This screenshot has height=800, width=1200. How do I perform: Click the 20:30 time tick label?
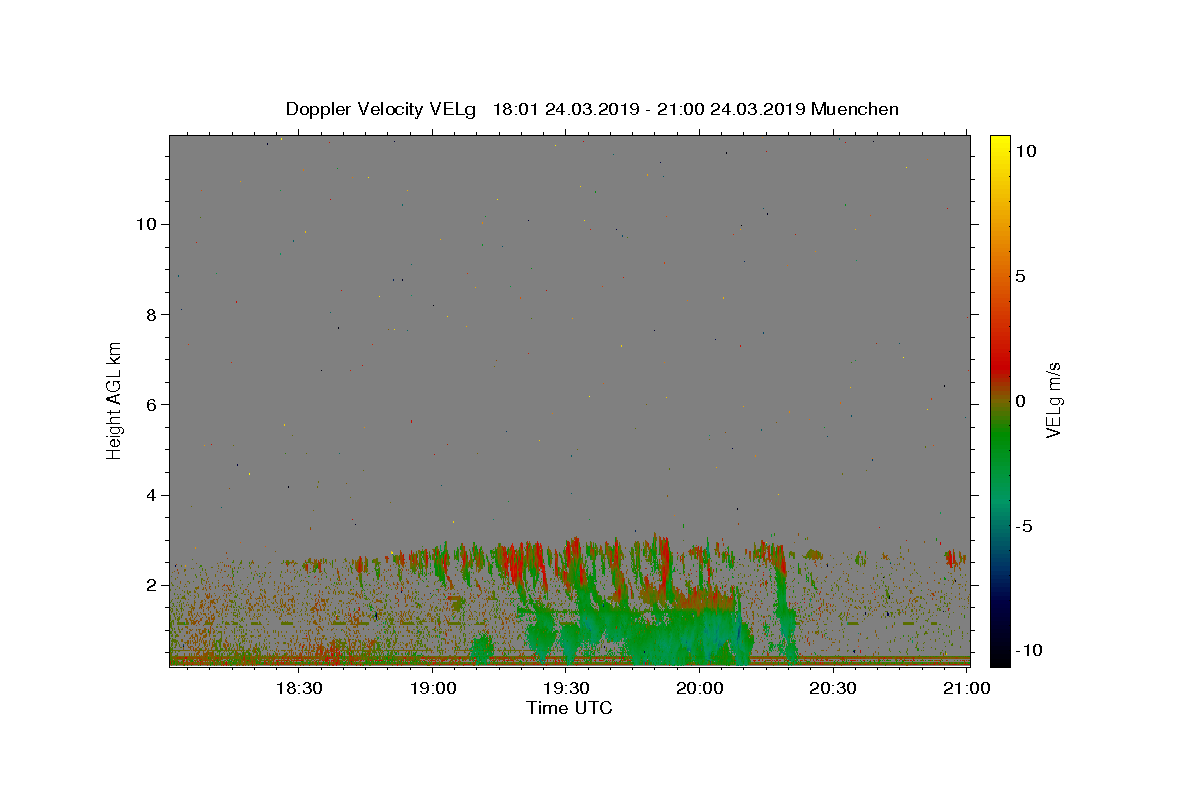[x=833, y=688]
